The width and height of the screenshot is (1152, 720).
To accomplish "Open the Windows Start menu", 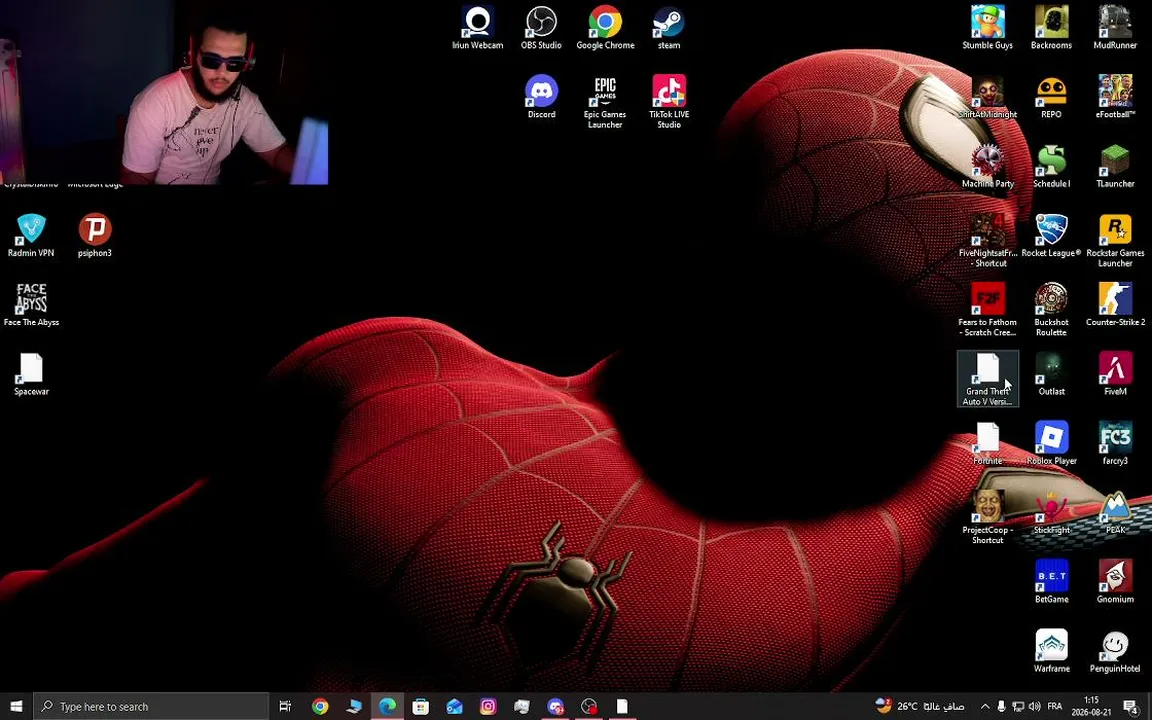I will tap(16, 706).
